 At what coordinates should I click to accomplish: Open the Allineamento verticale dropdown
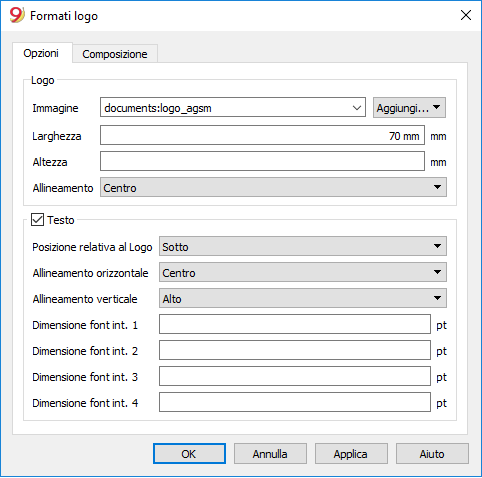pos(303,298)
